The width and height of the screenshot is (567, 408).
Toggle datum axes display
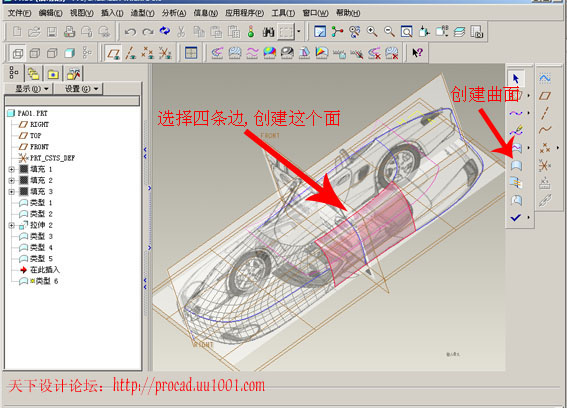(x=131, y=54)
